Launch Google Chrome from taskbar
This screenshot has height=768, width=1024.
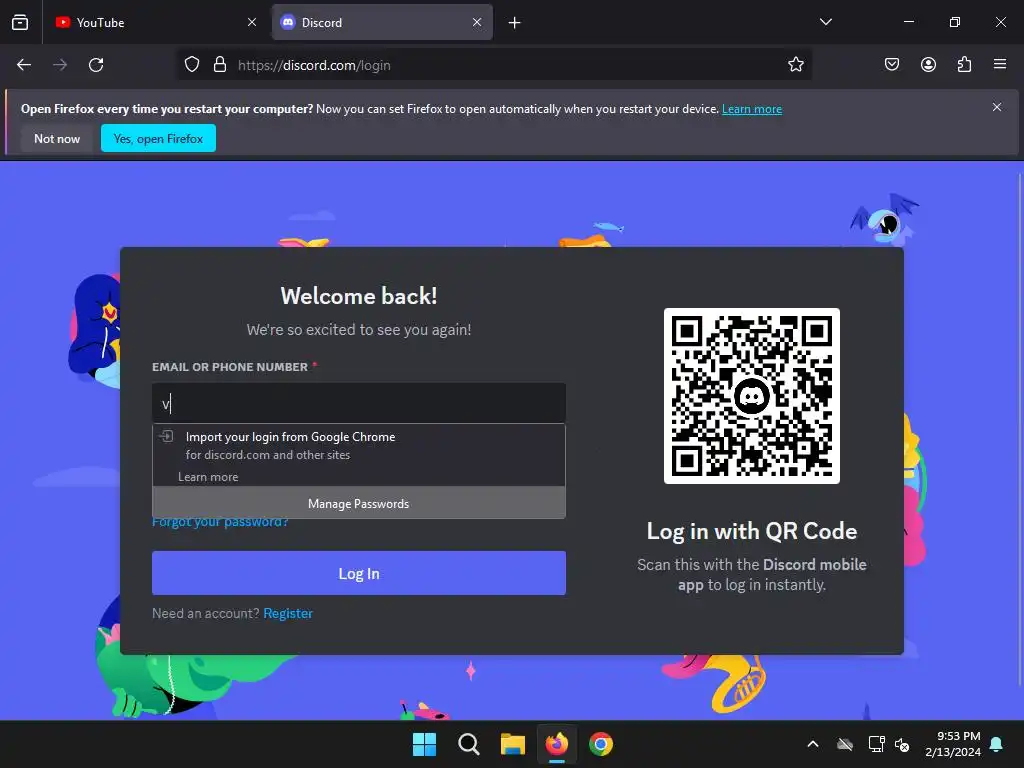tap(601, 744)
